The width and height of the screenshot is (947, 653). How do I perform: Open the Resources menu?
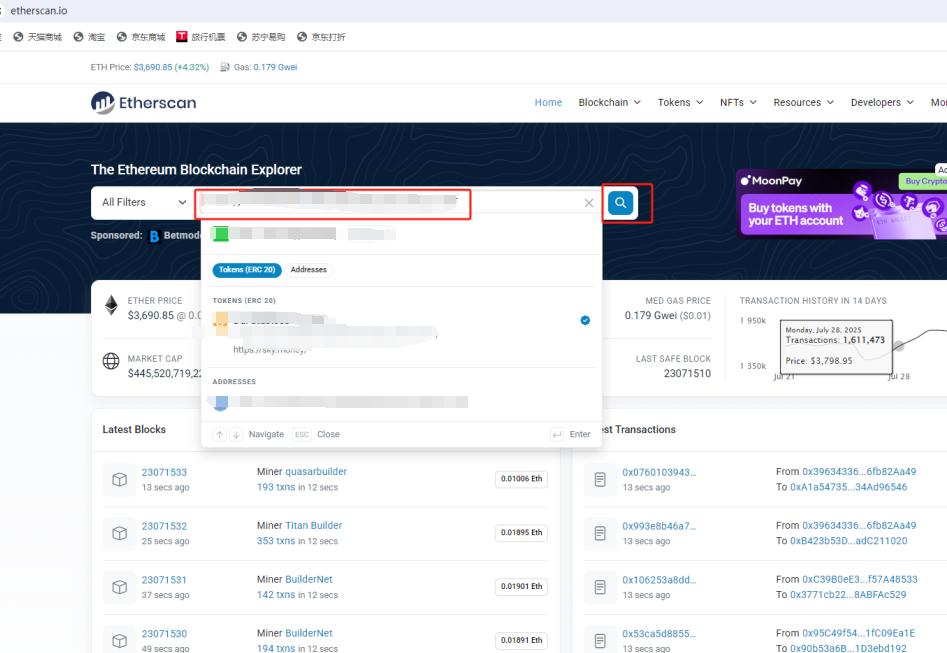click(803, 102)
